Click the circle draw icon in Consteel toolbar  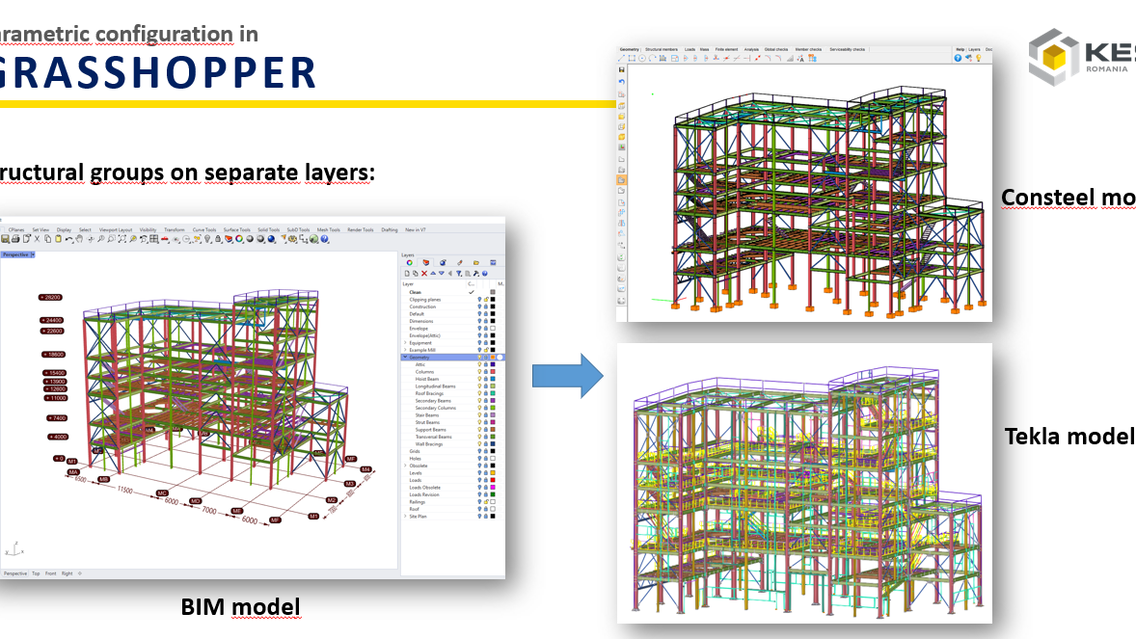[x=642, y=58]
